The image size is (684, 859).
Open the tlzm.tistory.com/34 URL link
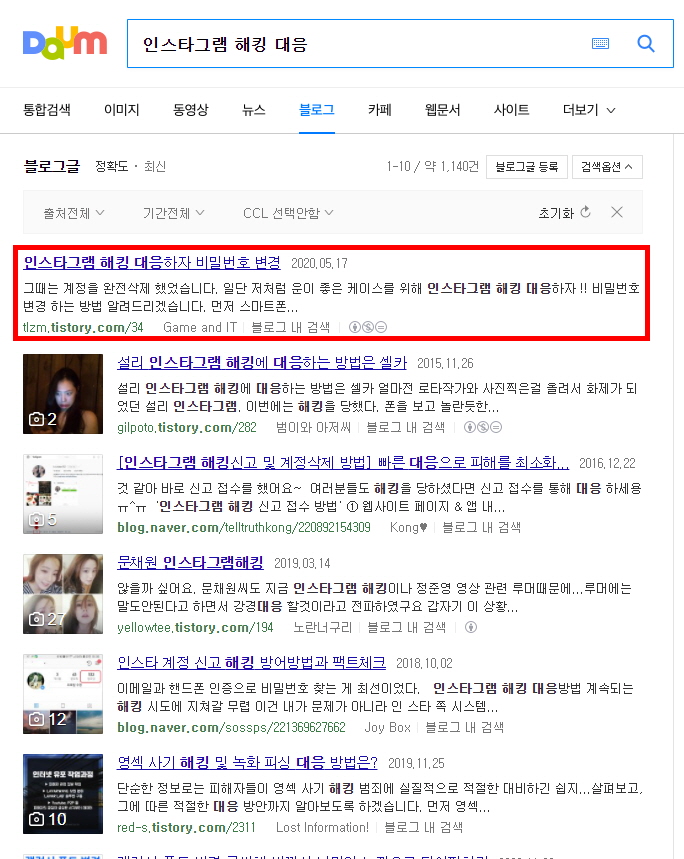coord(83,328)
